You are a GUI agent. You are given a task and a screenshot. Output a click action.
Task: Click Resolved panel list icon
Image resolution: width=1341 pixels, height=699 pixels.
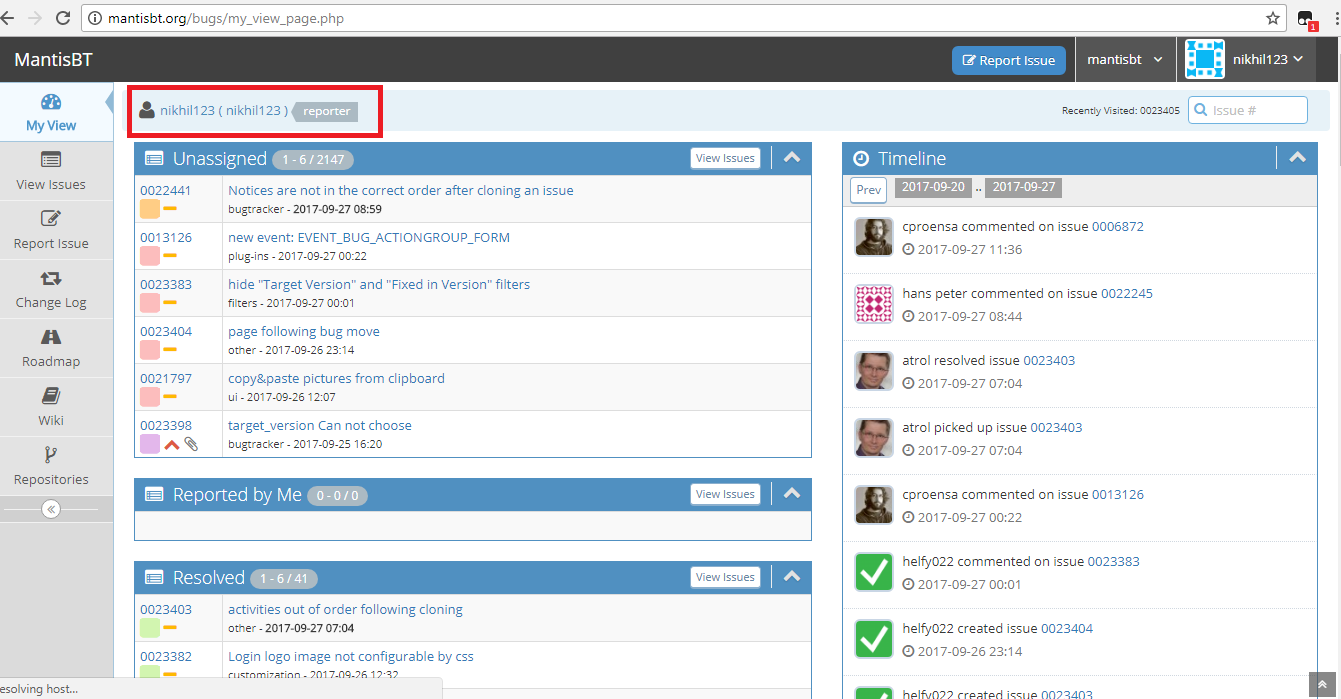154,577
